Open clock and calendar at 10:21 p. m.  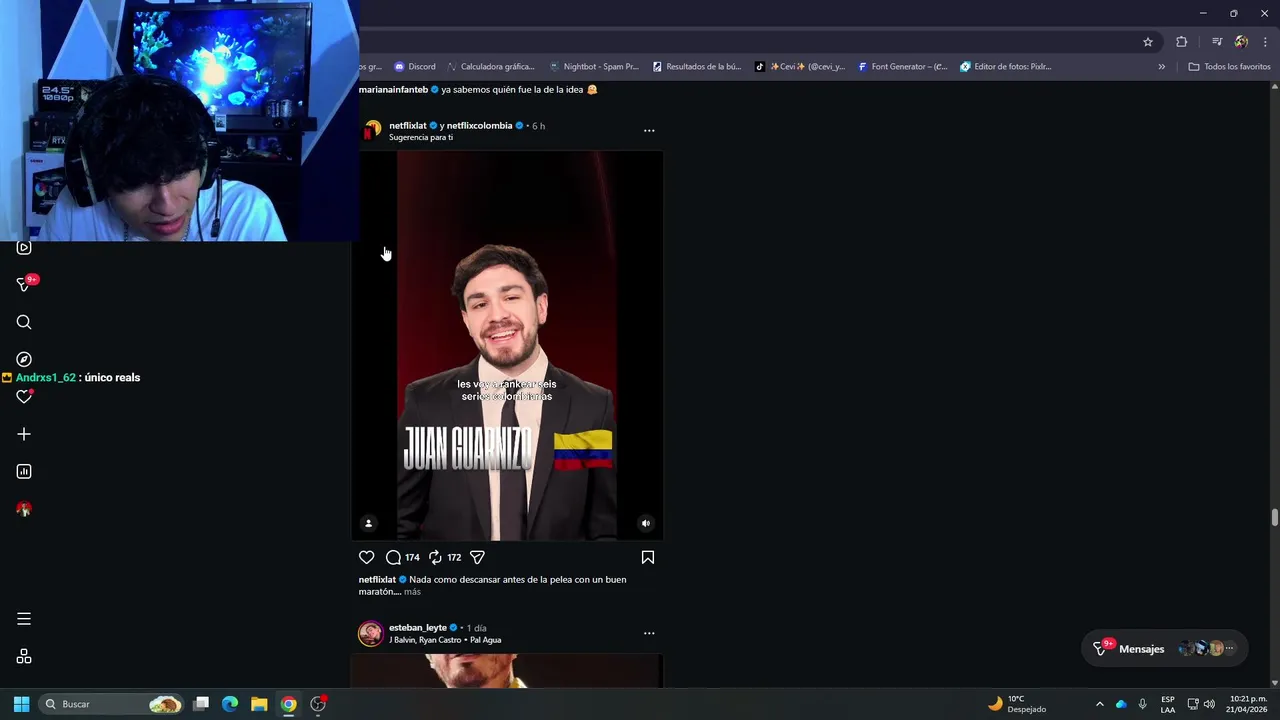coord(1248,704)
